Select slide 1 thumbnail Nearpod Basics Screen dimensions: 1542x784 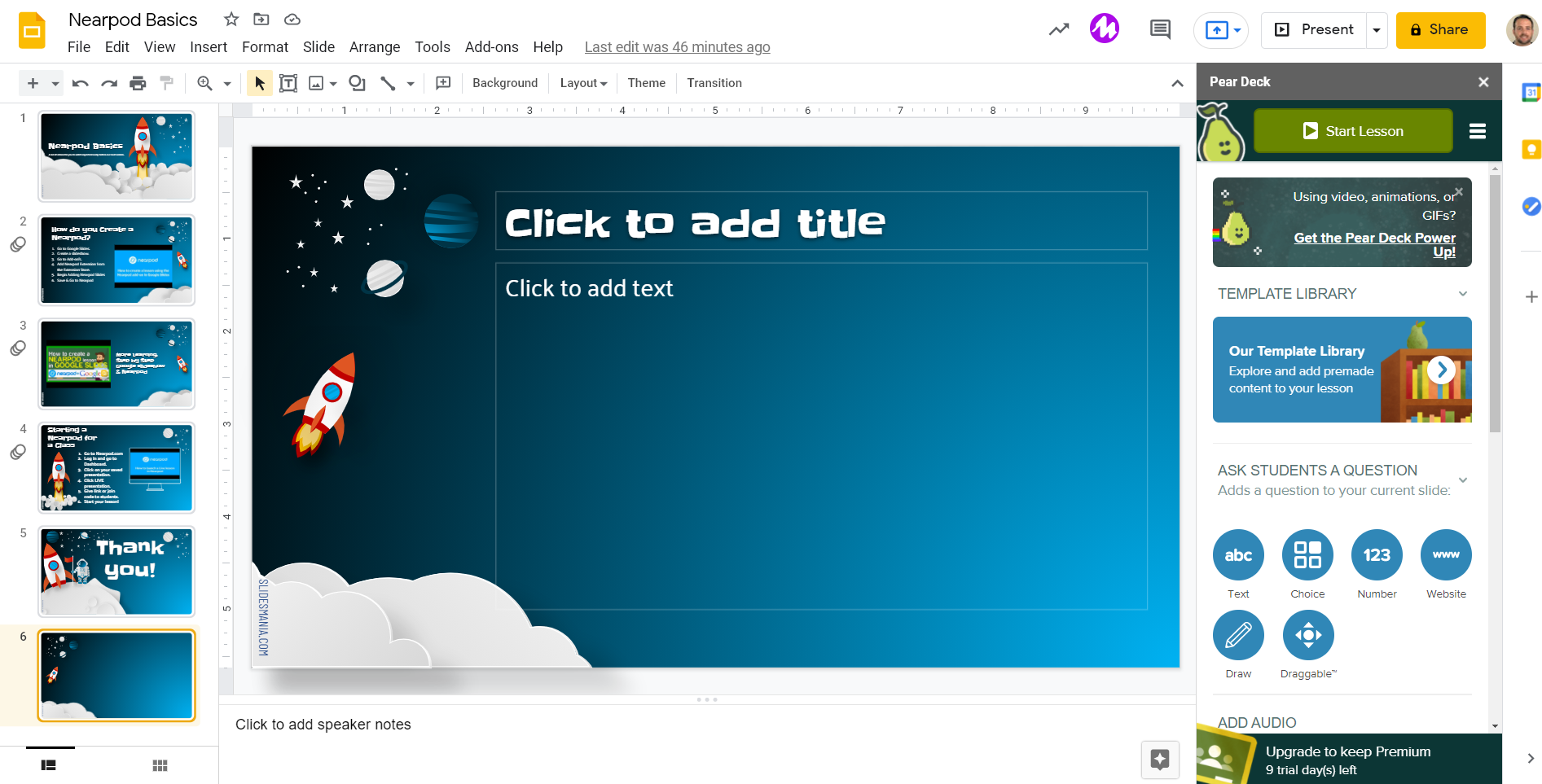(116, 156)
